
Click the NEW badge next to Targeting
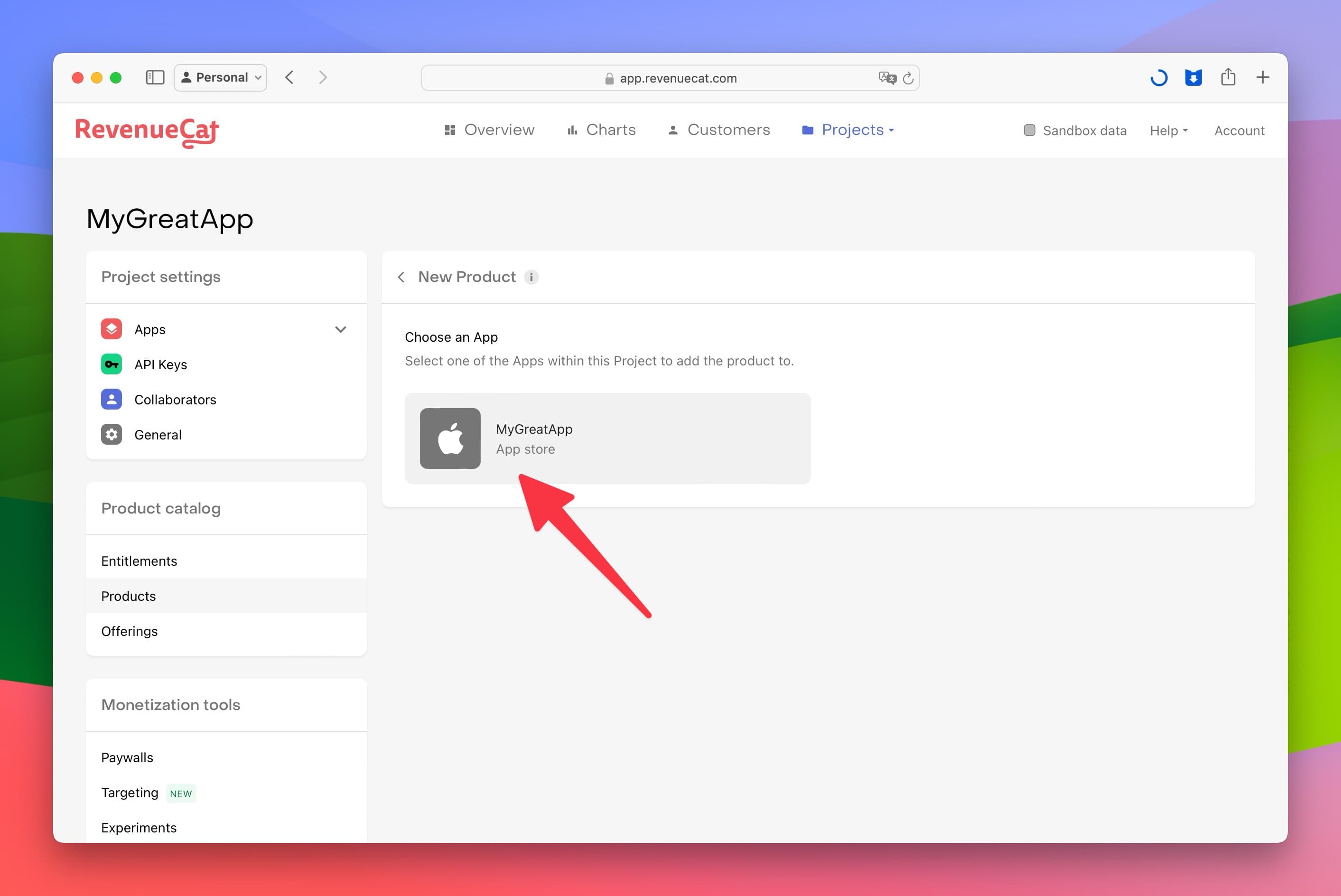180,793
